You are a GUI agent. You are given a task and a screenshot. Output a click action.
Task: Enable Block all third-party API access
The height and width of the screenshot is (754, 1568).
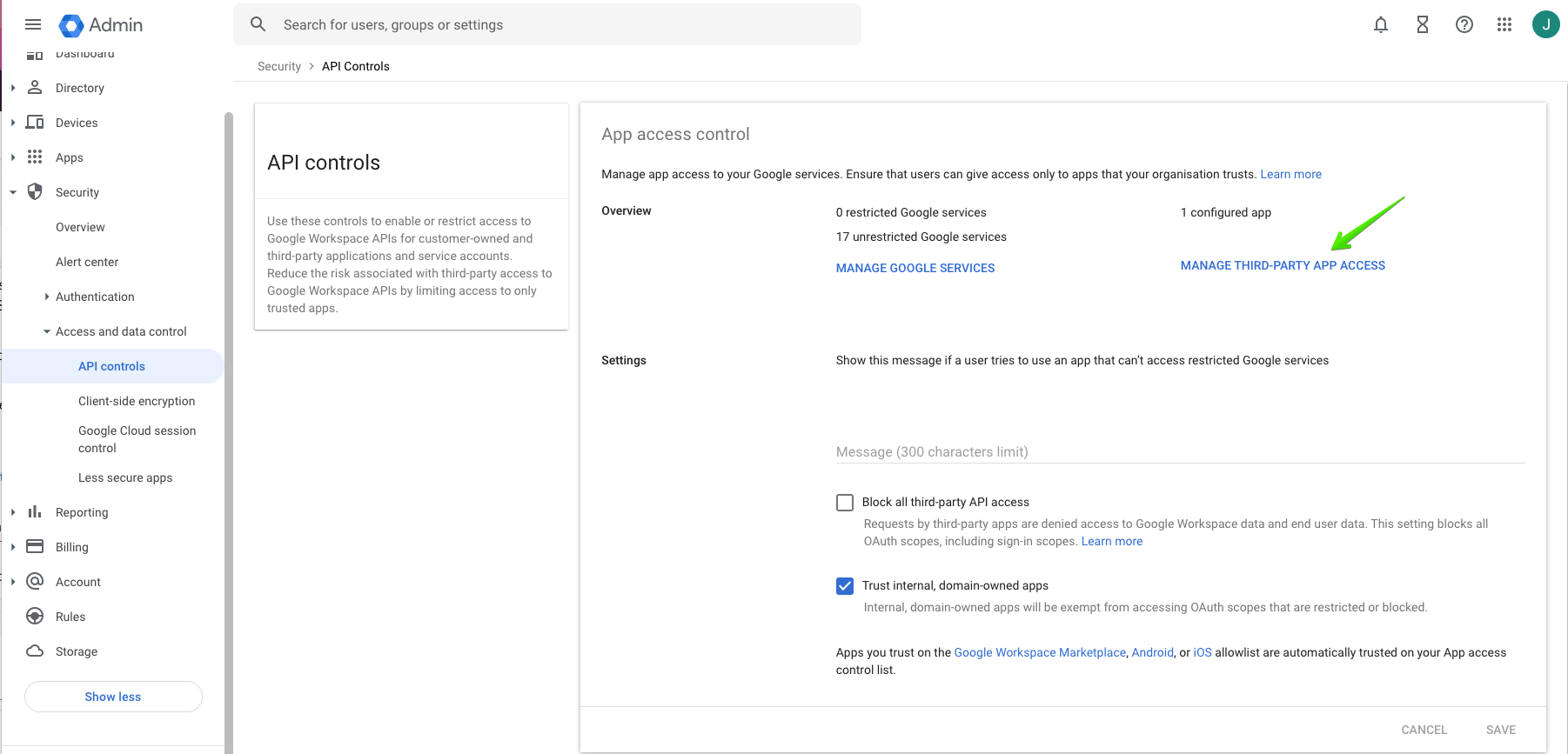click(844, 503)
